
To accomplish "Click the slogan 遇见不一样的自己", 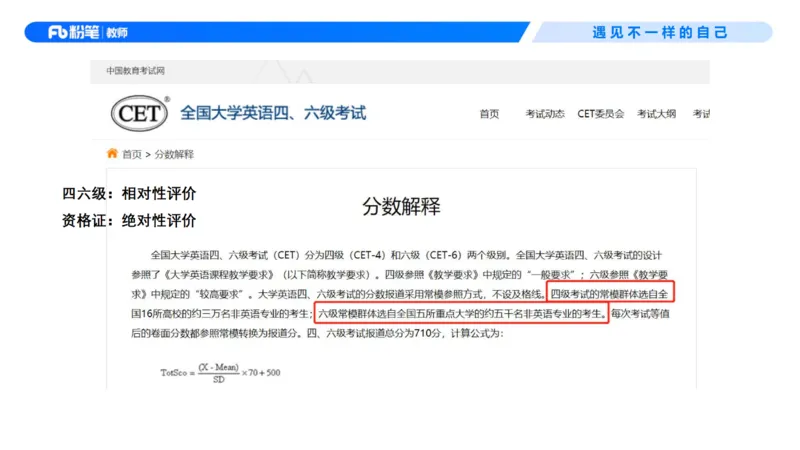I will [x=660, y=33].
